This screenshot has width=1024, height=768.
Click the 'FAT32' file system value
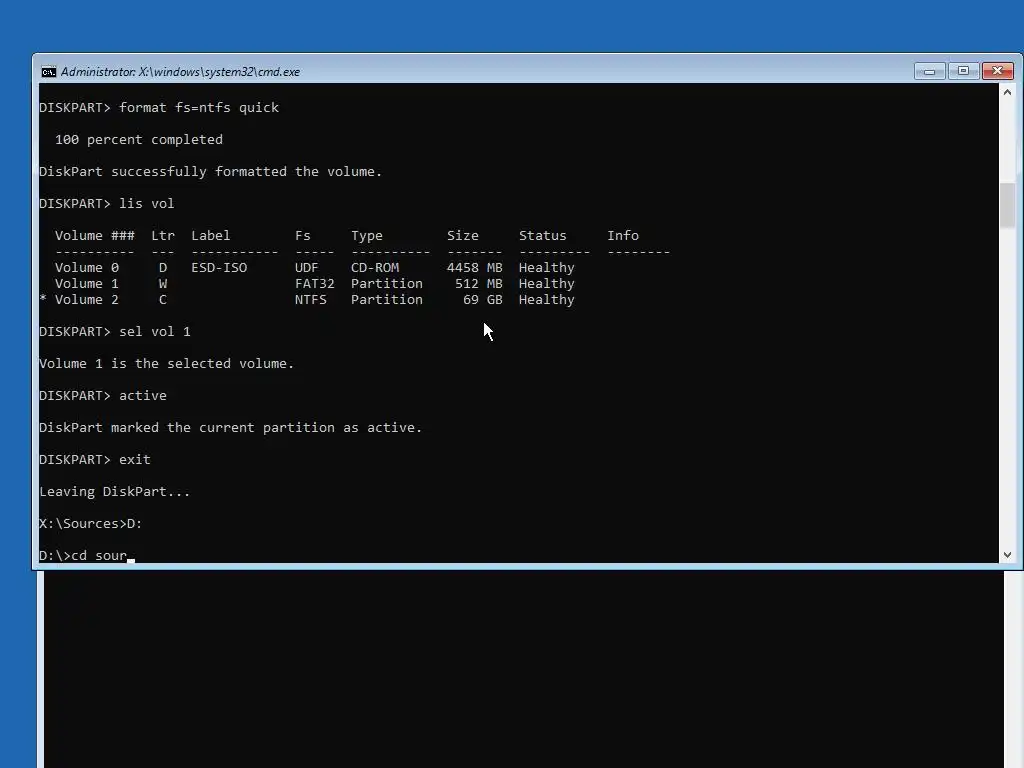coord(314,284)
